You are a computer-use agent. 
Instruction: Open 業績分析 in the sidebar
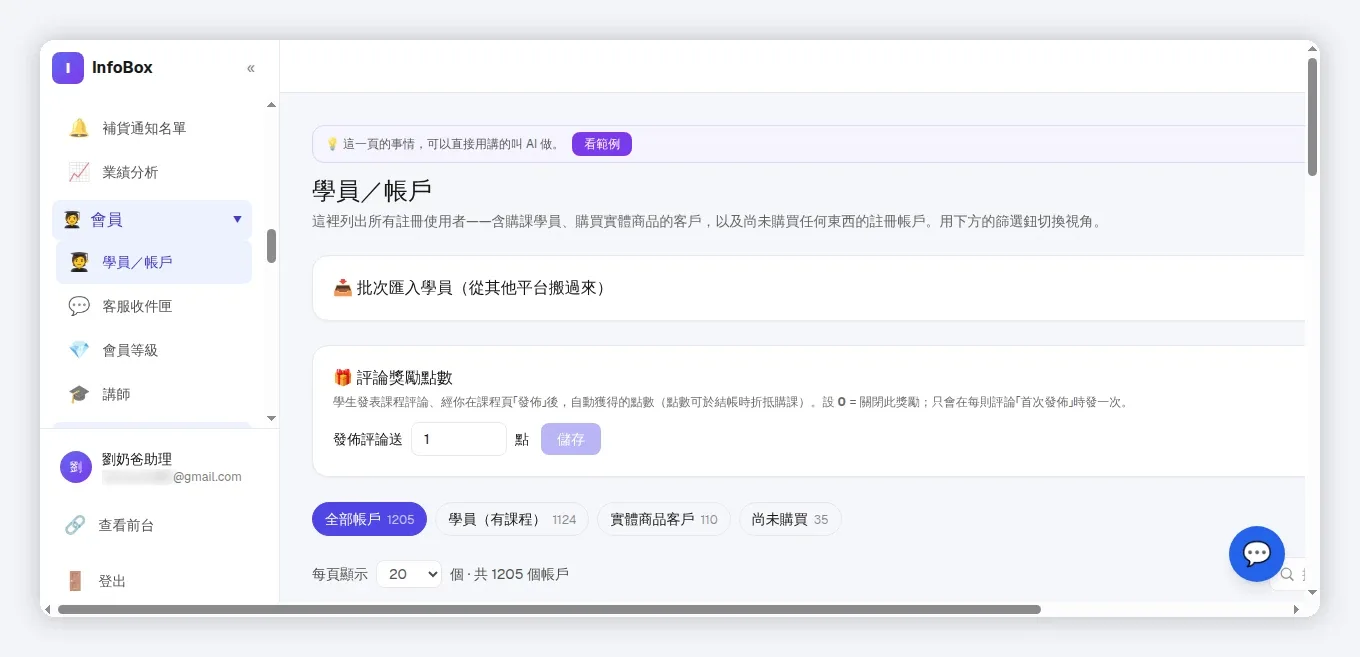(152, 172)
